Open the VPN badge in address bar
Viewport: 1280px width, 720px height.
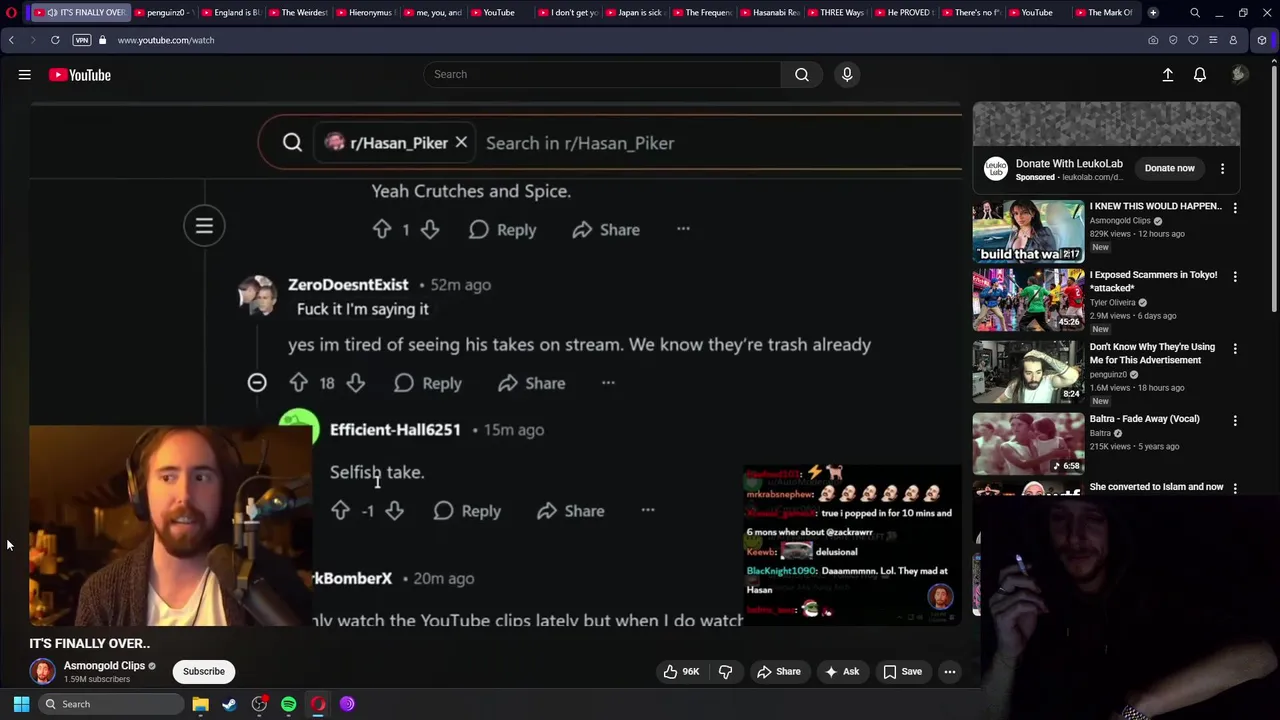click(82, 40)
